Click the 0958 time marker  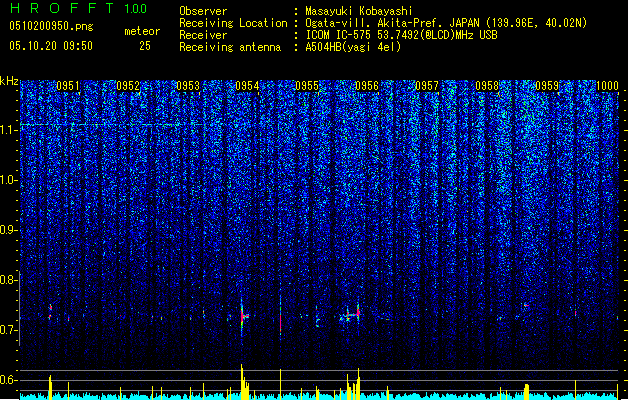point(487,86)
